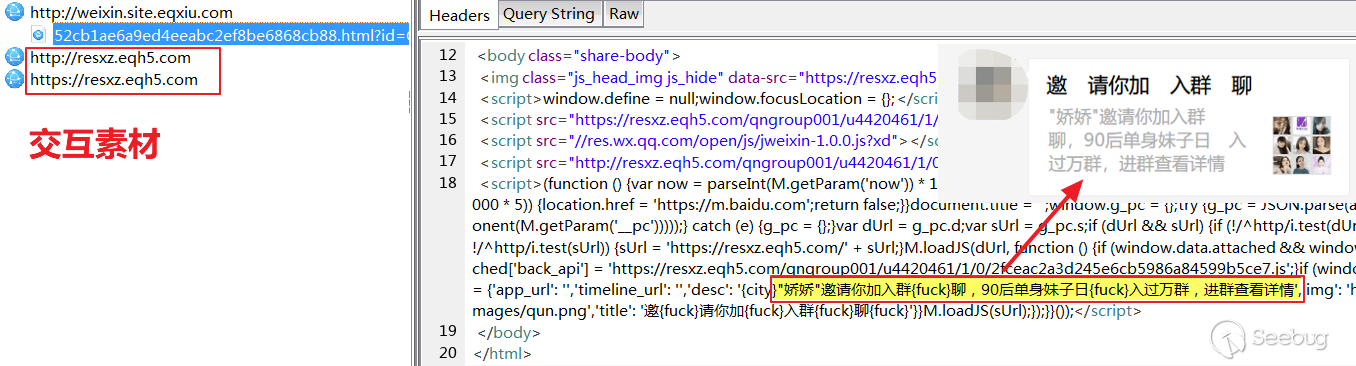Click the preview card title 邀 请你加 入群 聊
The width and height of the screenshot is (1356, 366).
[x=1148, y=85]
